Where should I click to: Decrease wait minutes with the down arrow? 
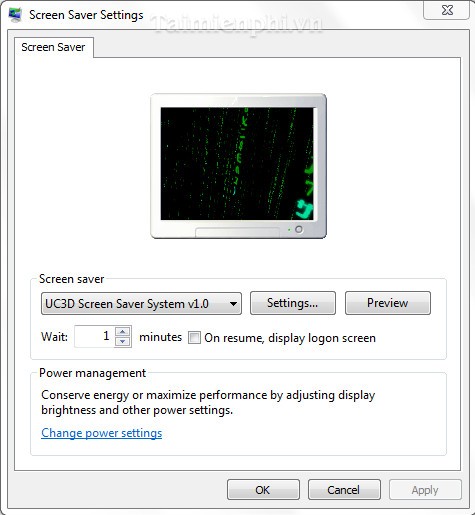(x=123, y=342)
